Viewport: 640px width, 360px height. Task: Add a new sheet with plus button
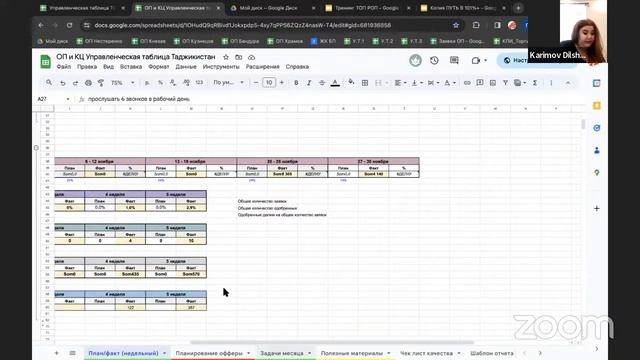point(57,353)
